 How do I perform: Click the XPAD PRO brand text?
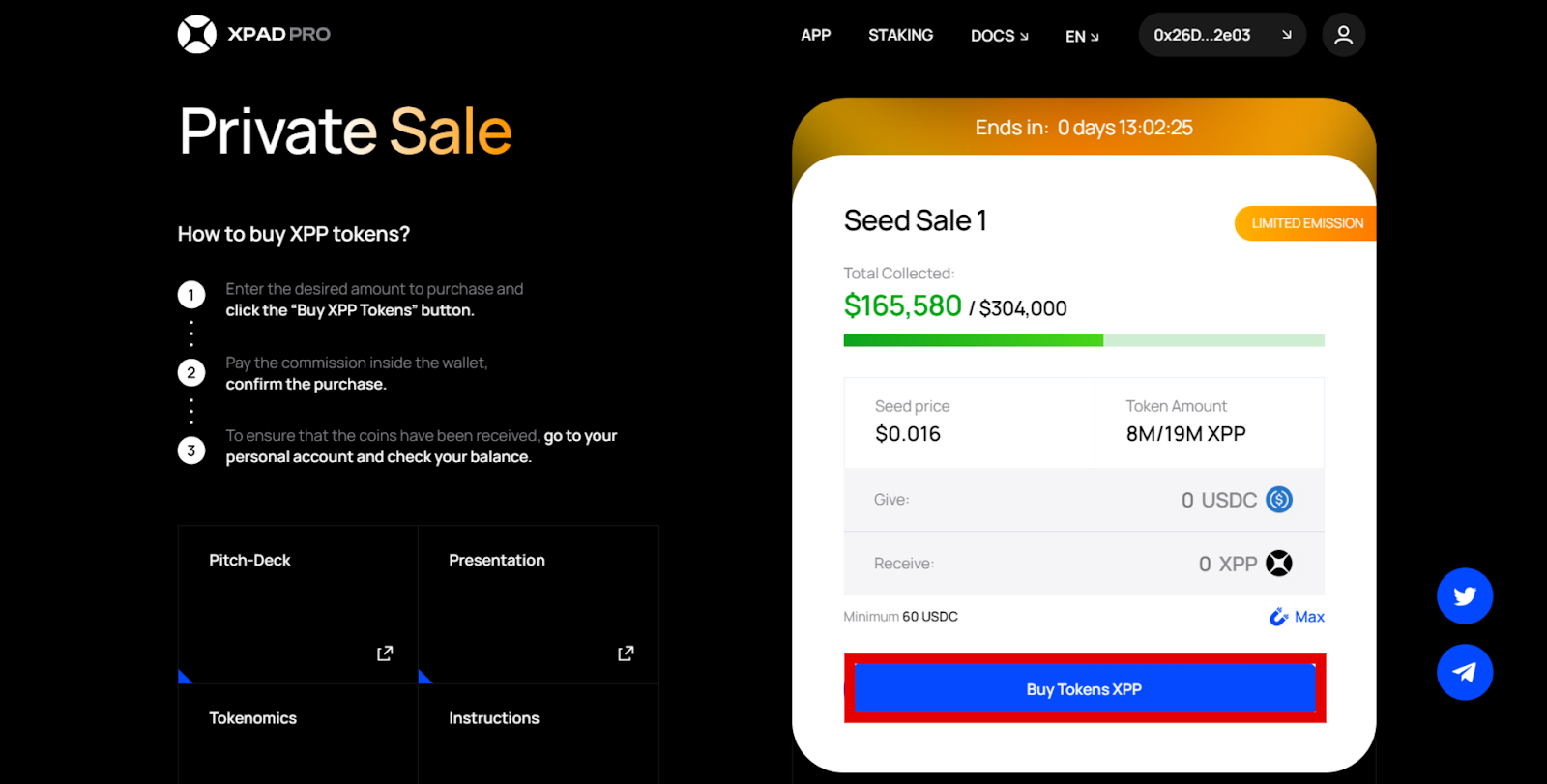(x=278, y=35)
